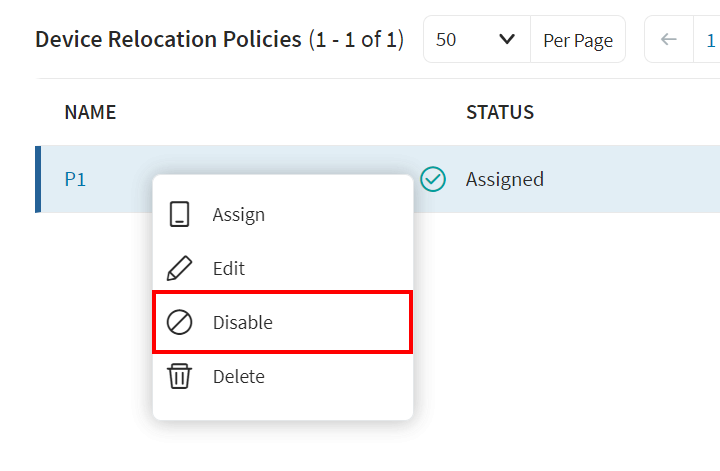
Task: Click the Per Page label
Action: pyautogui.click(x=577, y=40)
